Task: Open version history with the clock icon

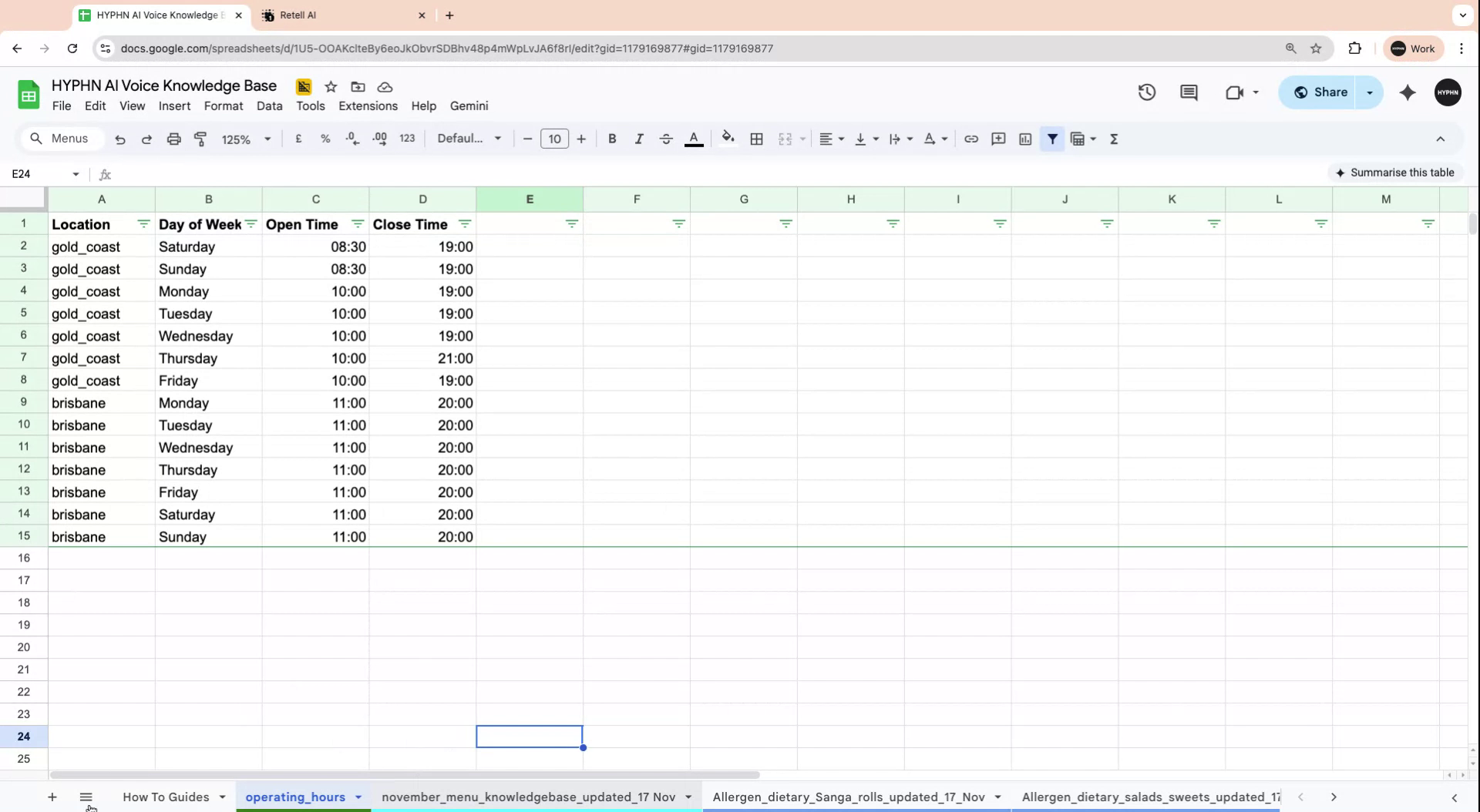Action: [x=1146, y=92]
